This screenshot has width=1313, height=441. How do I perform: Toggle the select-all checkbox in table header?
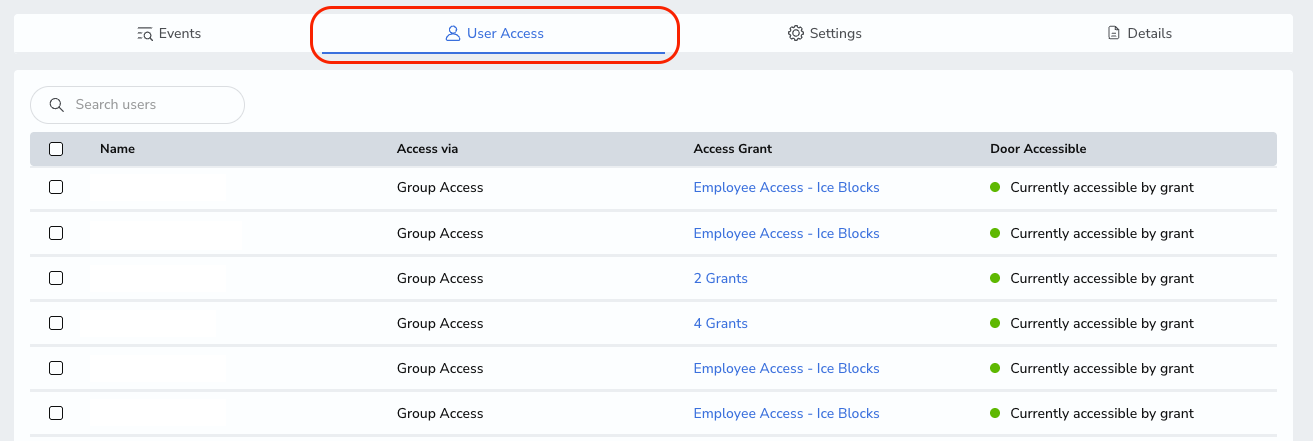[x=56, y=149]
